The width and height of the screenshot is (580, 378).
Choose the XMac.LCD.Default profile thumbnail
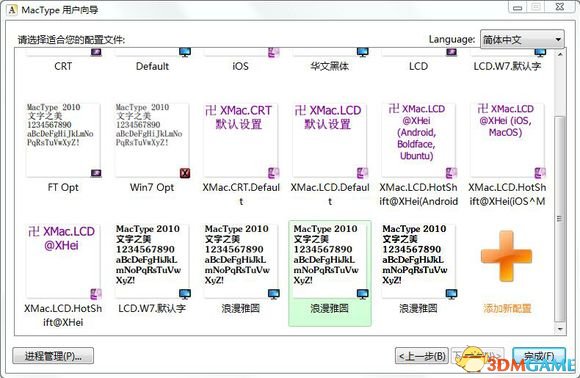click(x=330, y=141)
